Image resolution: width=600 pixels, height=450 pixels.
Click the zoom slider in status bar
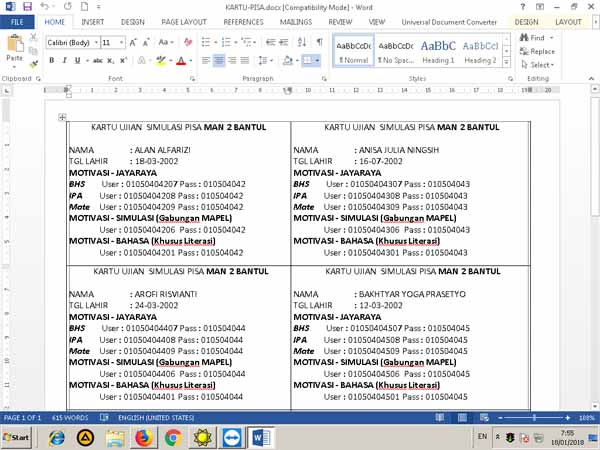(534, 417)
